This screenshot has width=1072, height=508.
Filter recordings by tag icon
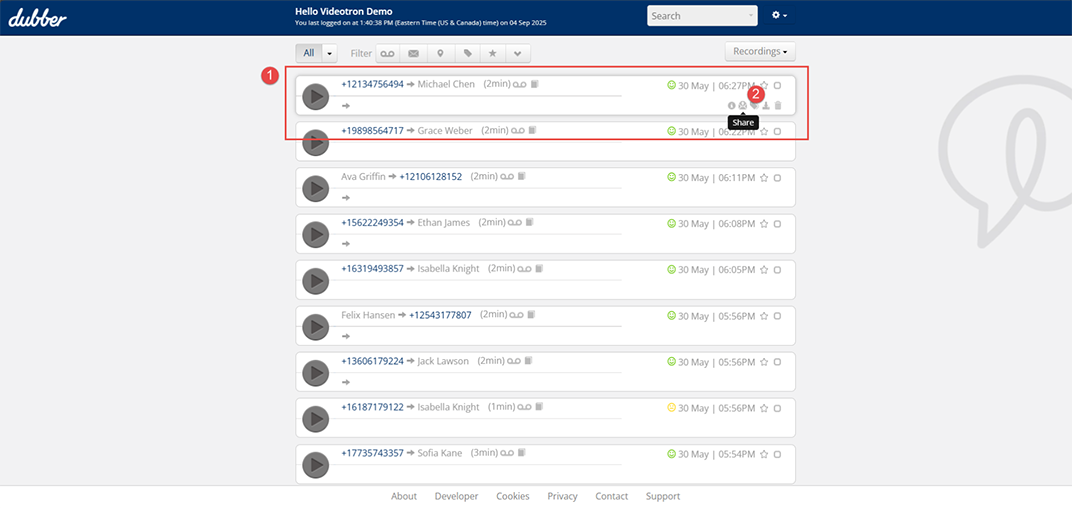(x=466, y=53)
